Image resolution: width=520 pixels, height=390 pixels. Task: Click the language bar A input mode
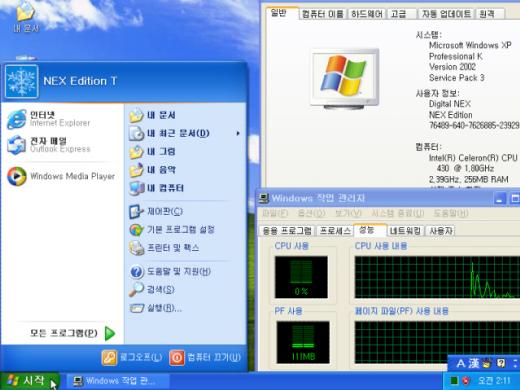point(461,363)
